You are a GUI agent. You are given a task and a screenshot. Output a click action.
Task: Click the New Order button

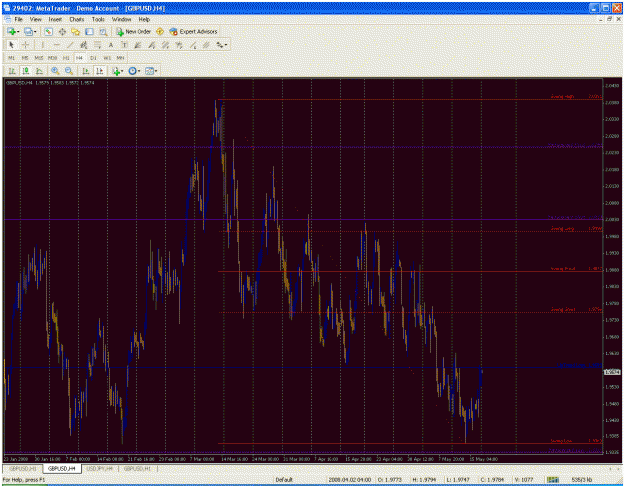(x=133, y=31)
